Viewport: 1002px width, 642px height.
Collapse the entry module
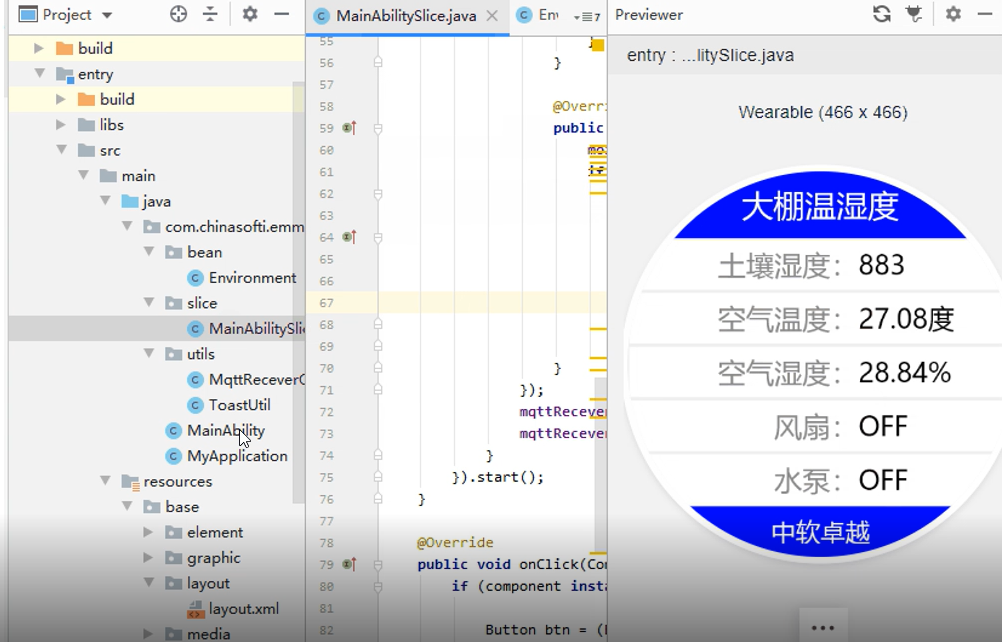(x=40, y=73)
